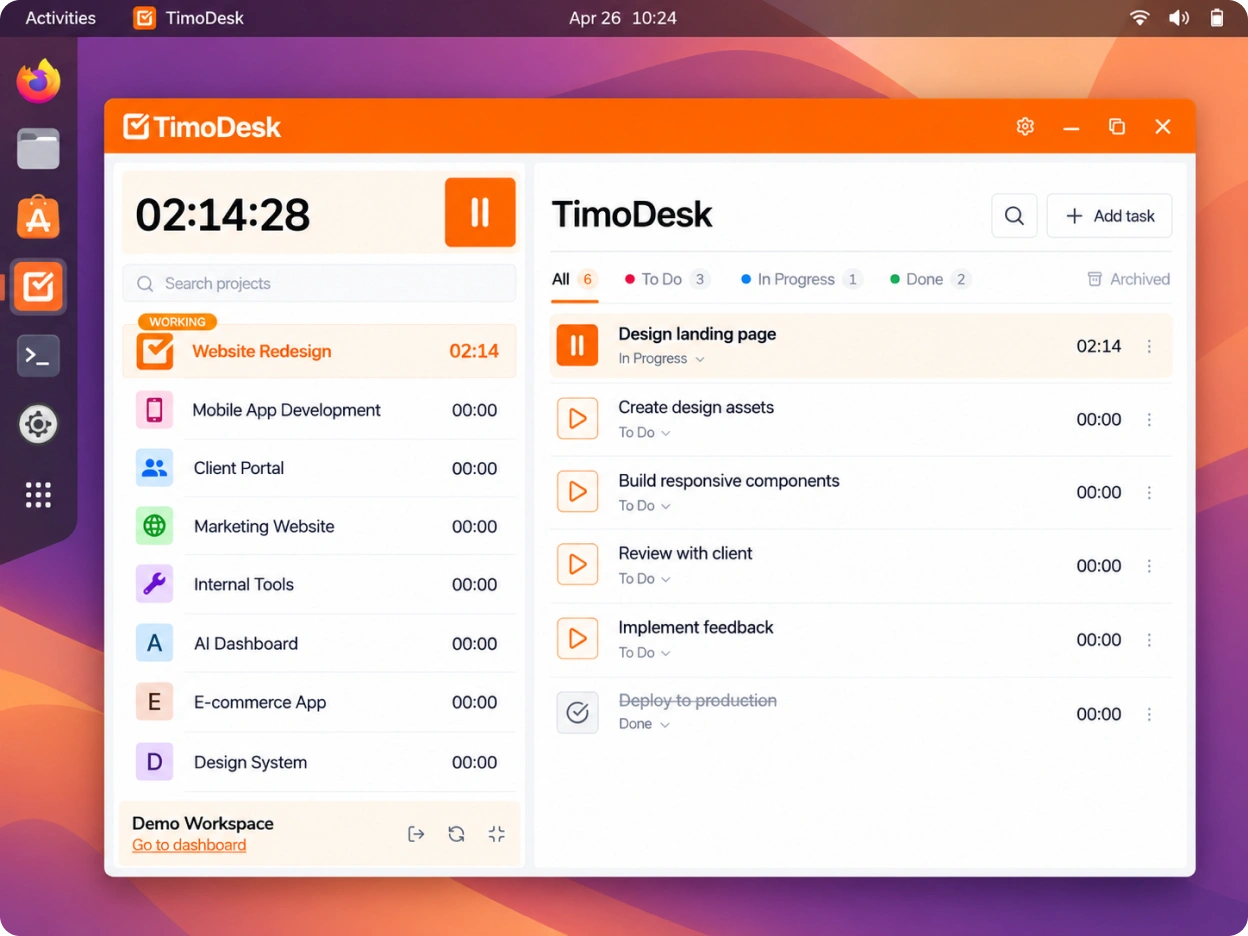The image size is (1248, 936).
Task: Click AI Dashboard letter A icon
Action: click(x=155, y=643)
